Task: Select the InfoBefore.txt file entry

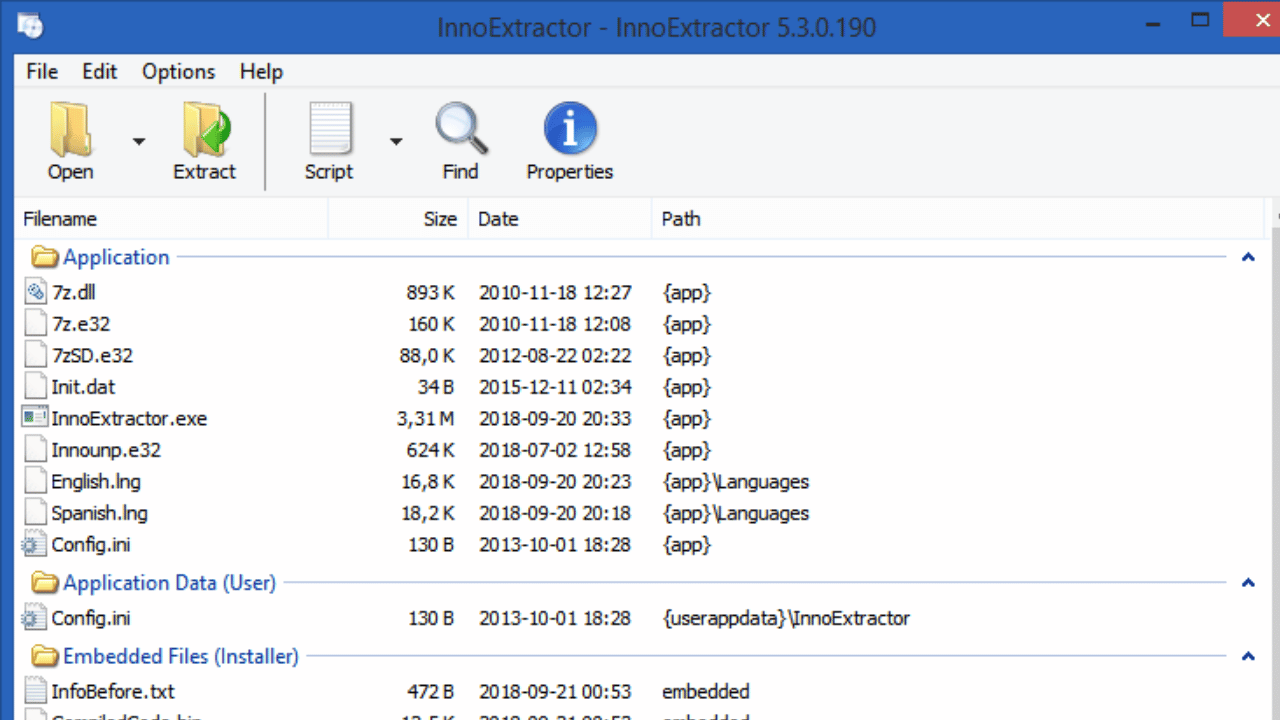Action: [113, 691]
